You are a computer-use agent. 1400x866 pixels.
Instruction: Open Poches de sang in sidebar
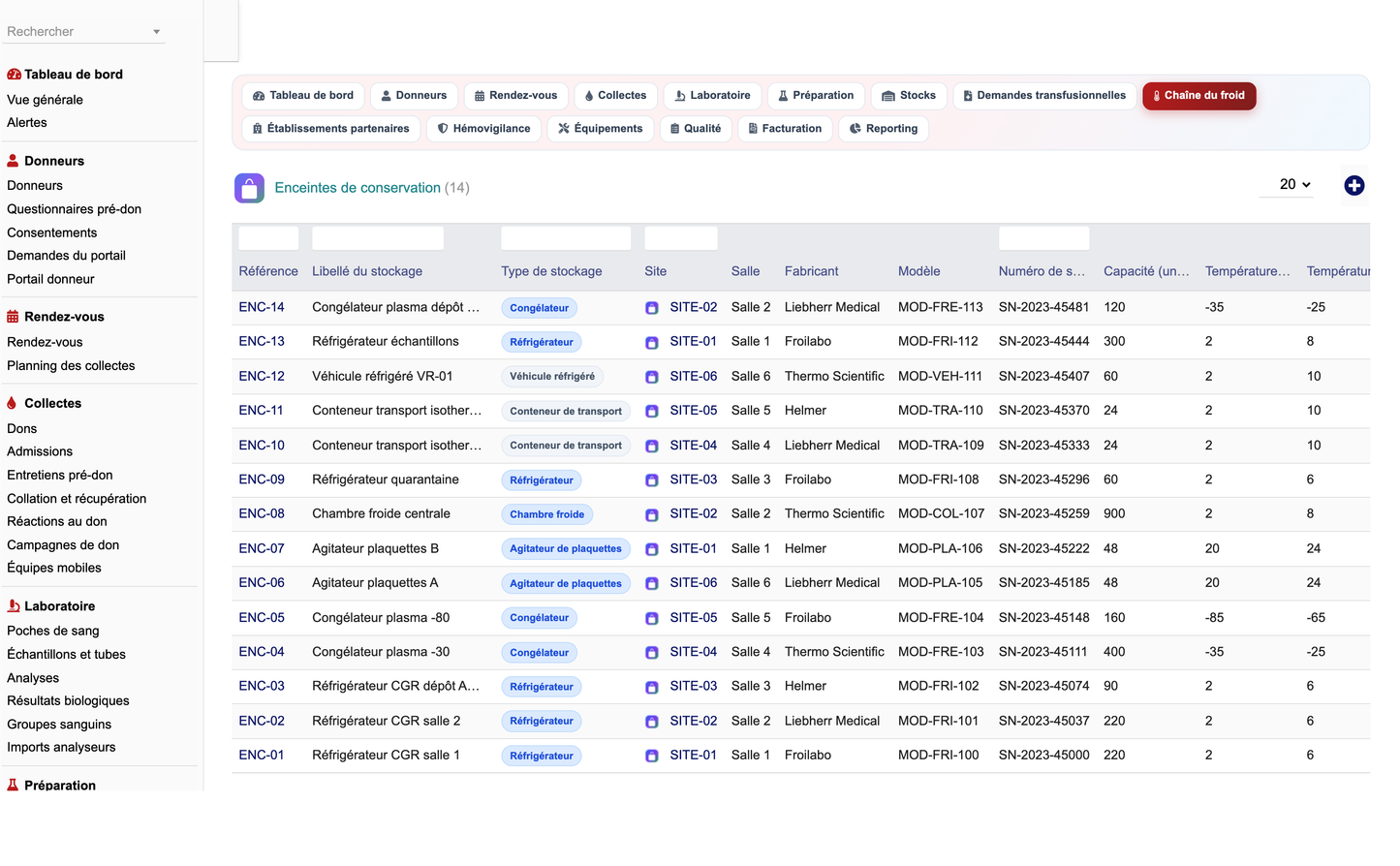pos(53,631)
